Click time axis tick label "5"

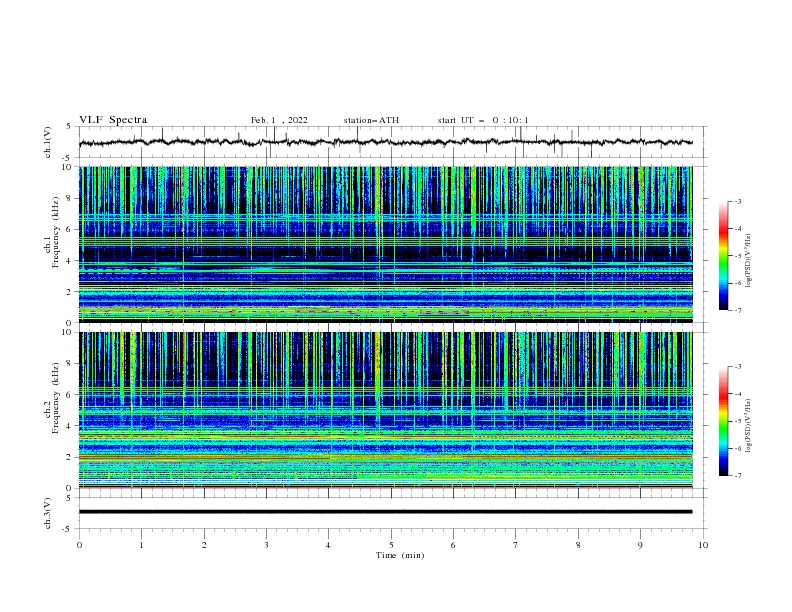point(391,545)
